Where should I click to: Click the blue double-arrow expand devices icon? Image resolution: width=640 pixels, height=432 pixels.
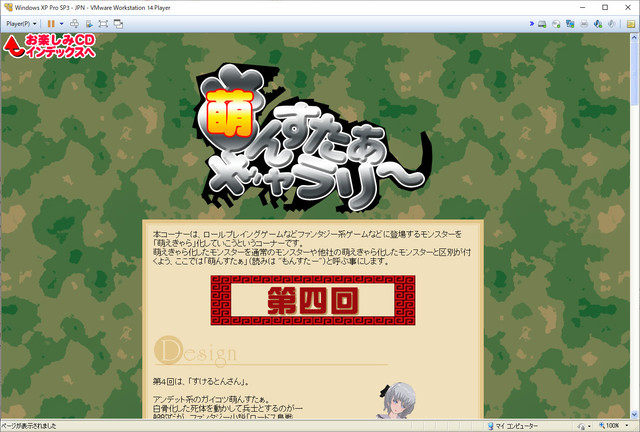tap(532, 24)
